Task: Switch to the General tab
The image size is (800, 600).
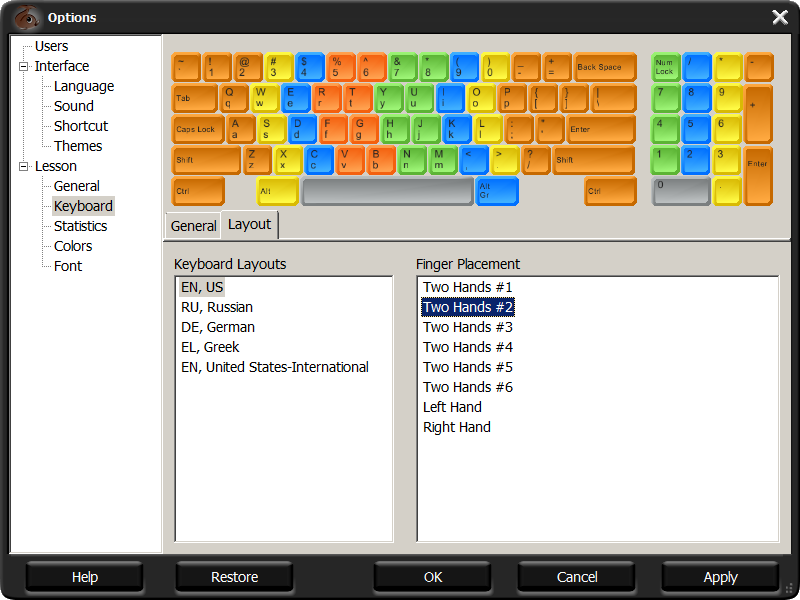Action: click(193, 226)
